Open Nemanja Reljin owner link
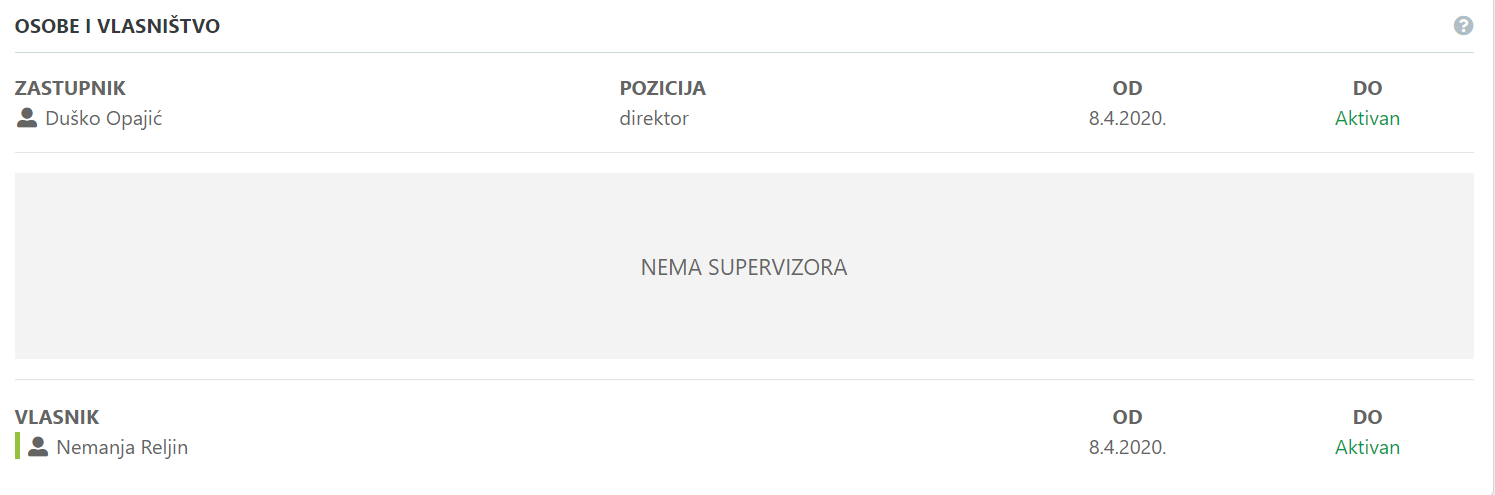1495x495 pixels. click(x=122, y=448)
